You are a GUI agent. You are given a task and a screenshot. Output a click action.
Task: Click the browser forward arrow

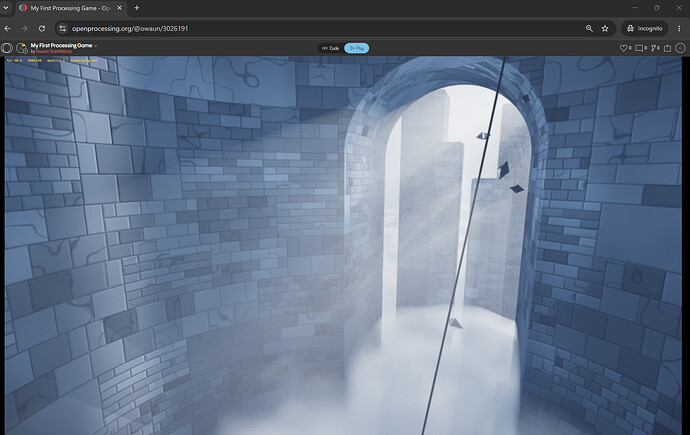tap(25, 28)
